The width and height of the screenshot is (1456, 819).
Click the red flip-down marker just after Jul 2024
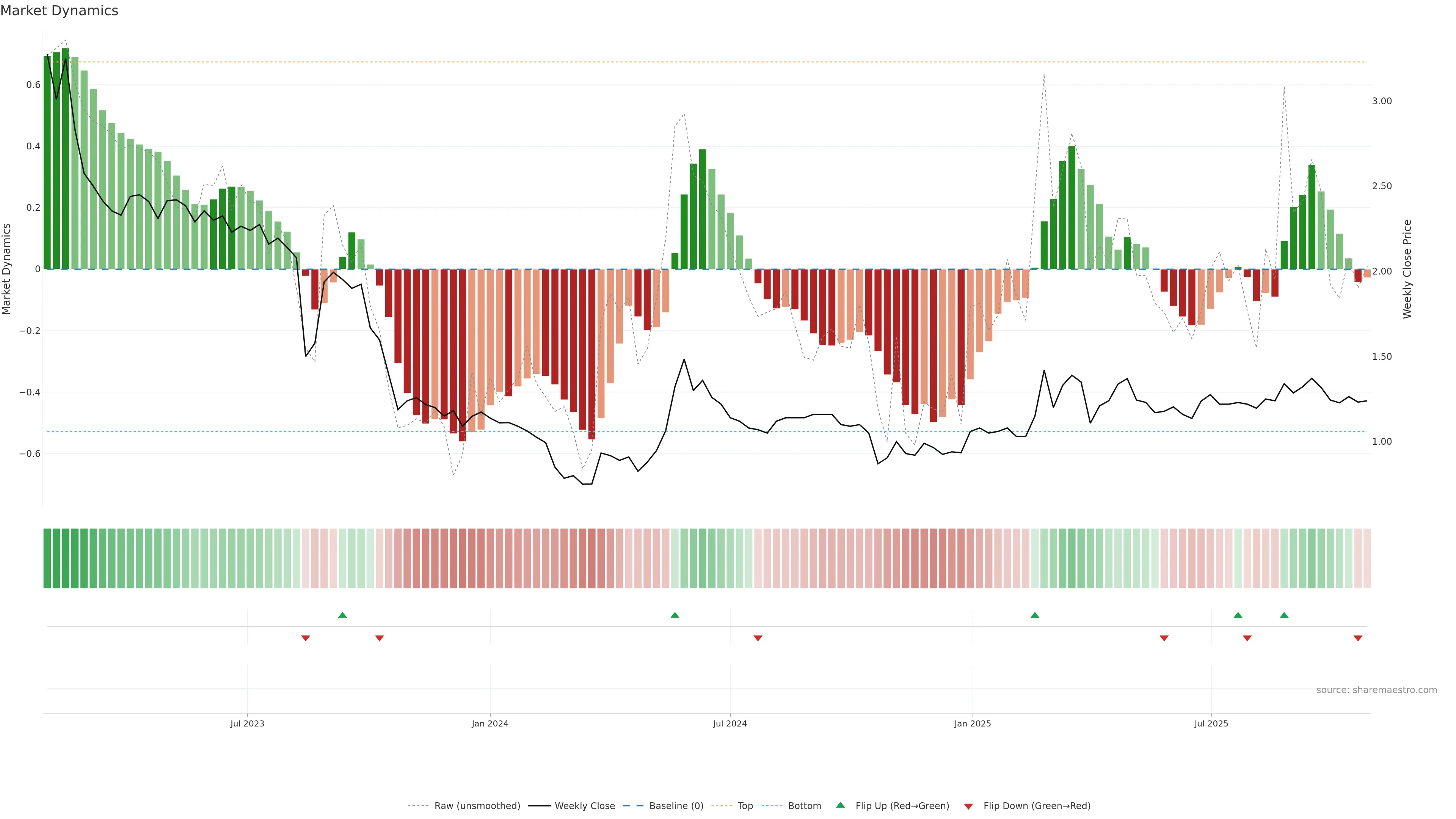click(758, 638)
